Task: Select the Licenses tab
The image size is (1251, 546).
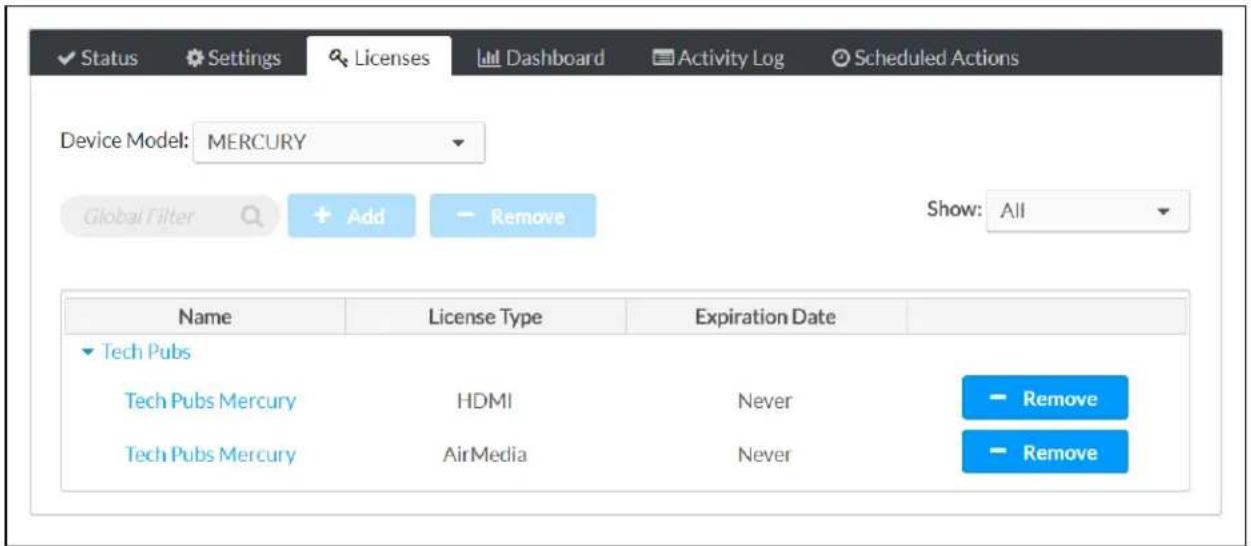Action: click(x=379, y=58)
